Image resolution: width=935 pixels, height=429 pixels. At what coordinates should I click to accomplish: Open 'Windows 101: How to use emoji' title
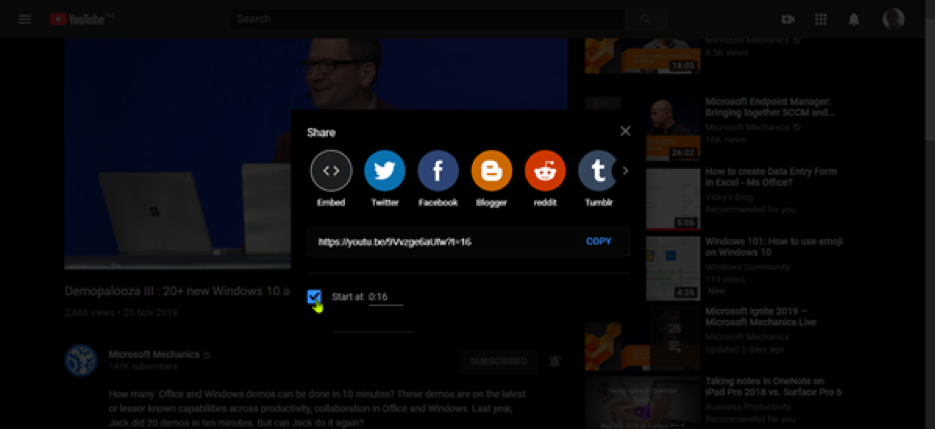point(774,246)
